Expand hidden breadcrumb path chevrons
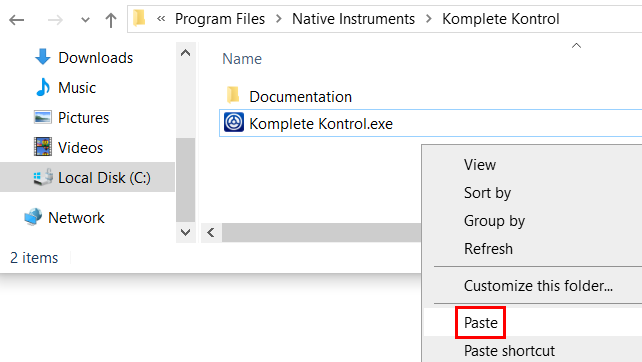Image resolution: width=642 pixels, height=362 pixels. pyautogui.click(x=161, y=18)
